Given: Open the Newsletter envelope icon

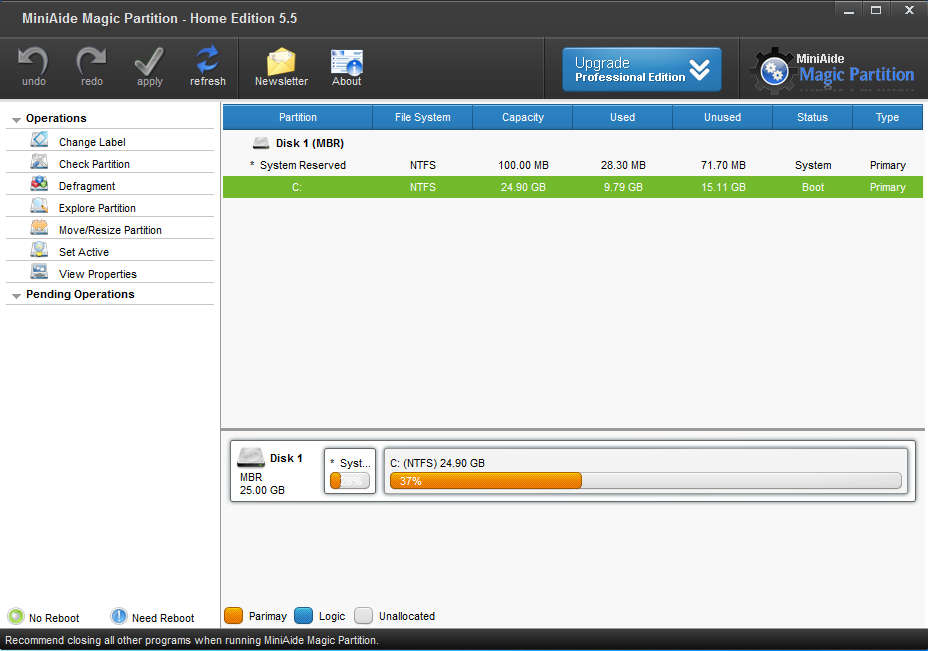Looking at the screenshot, I should tap(281, 63).
